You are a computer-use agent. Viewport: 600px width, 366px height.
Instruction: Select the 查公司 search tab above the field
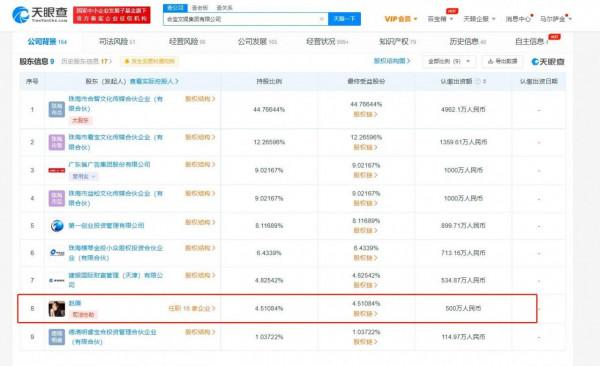click(175, 8)
